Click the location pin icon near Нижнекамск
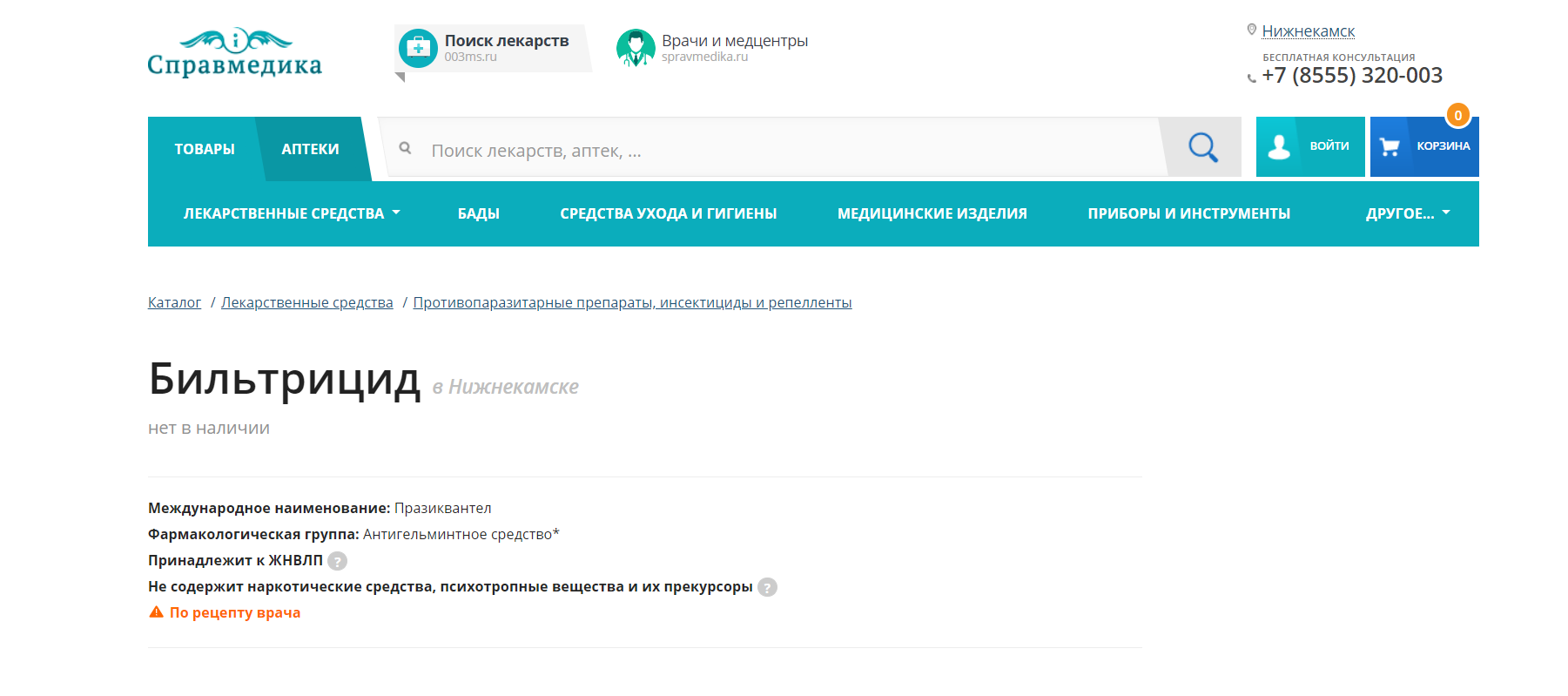Screen dimensions: 1568x696 pyautogui.click(x=1252, y=30)
